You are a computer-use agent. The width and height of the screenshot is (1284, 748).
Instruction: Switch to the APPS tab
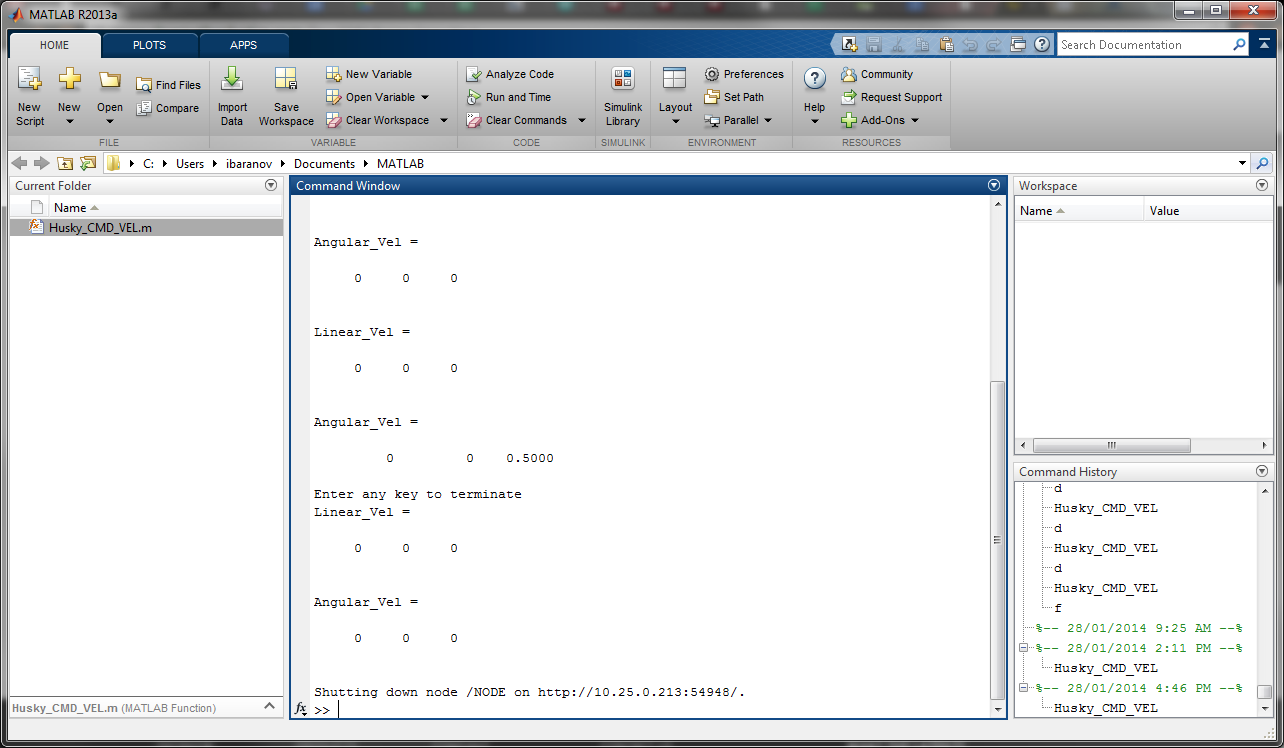point(243,45)
